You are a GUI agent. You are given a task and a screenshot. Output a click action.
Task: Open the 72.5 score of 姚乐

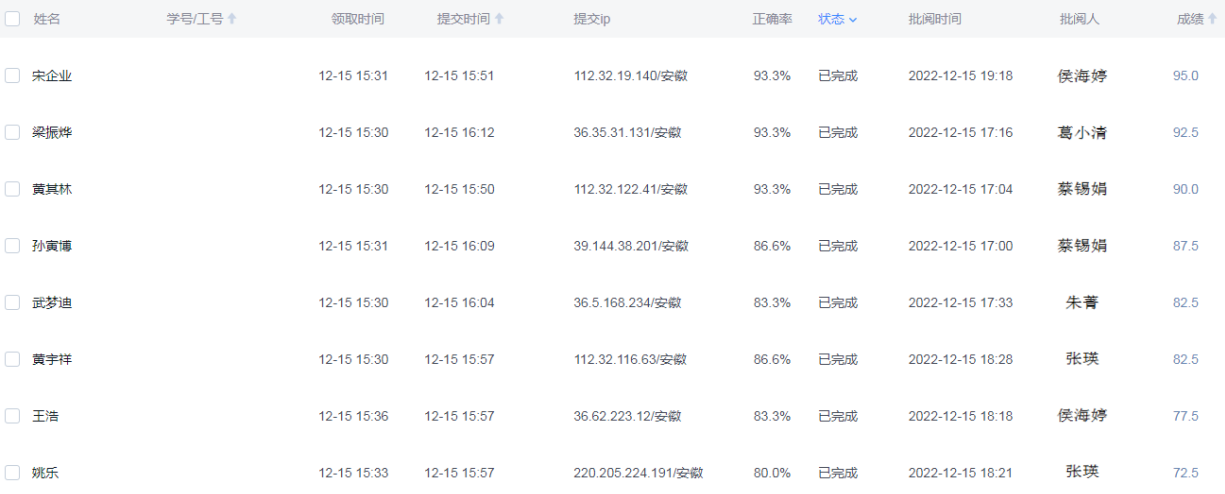(x=1185, y=472)
